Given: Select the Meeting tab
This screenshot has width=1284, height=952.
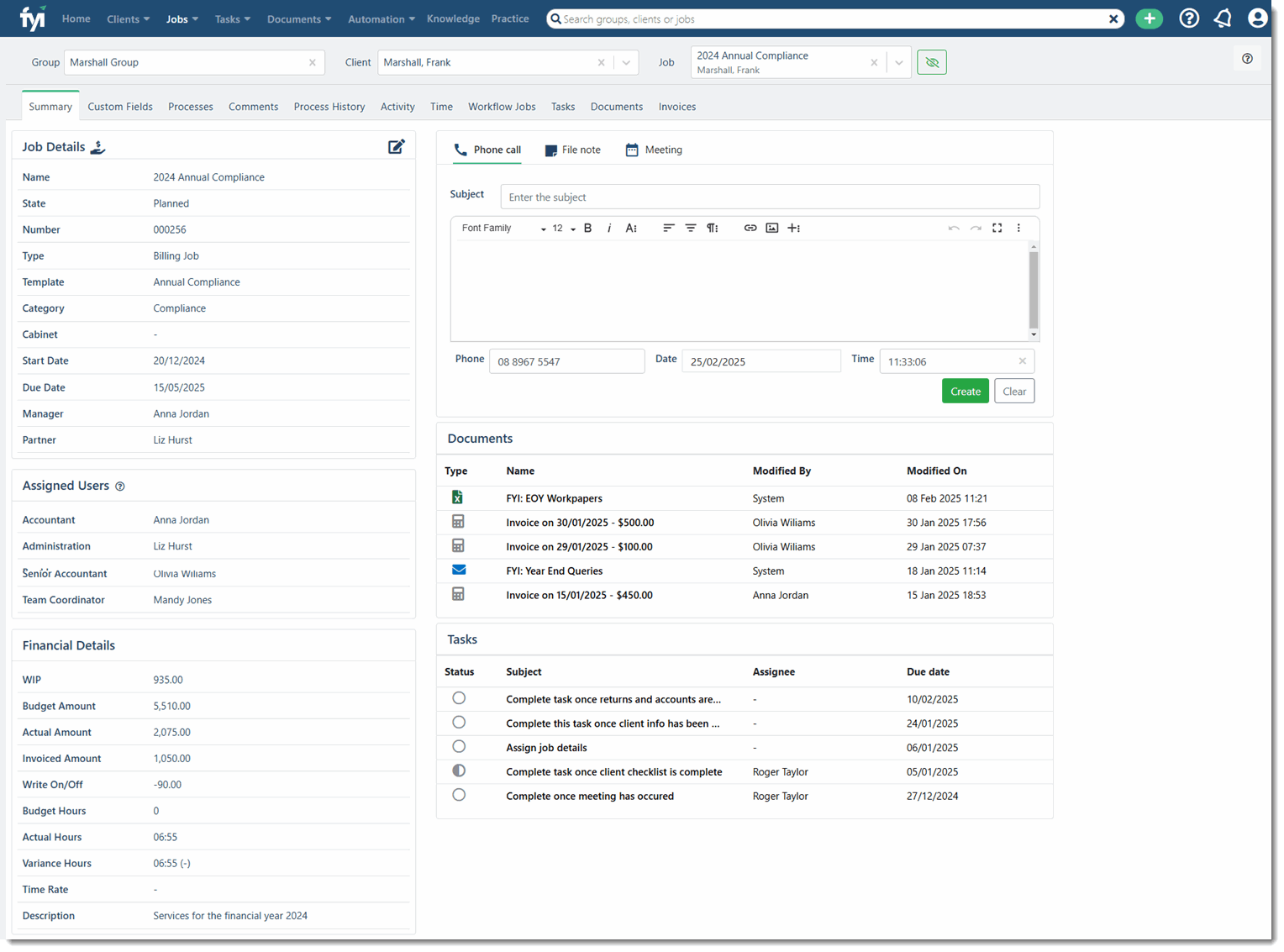Looking at the screenshot, I should point(654,150).
